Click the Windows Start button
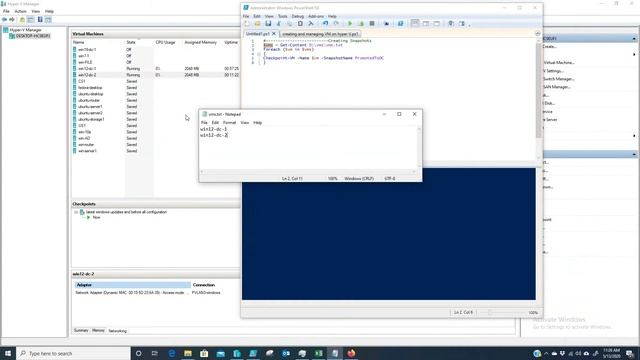The image size is (640, 360). [x=8, y=353]
